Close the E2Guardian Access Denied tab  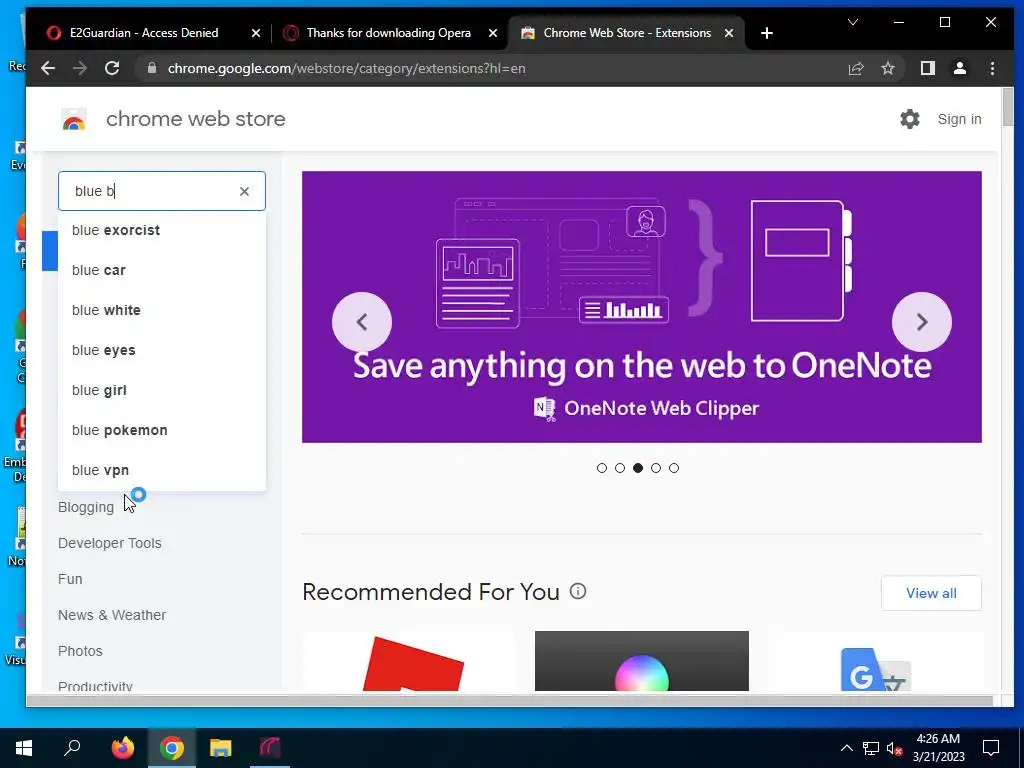click(x=256, y=33)
